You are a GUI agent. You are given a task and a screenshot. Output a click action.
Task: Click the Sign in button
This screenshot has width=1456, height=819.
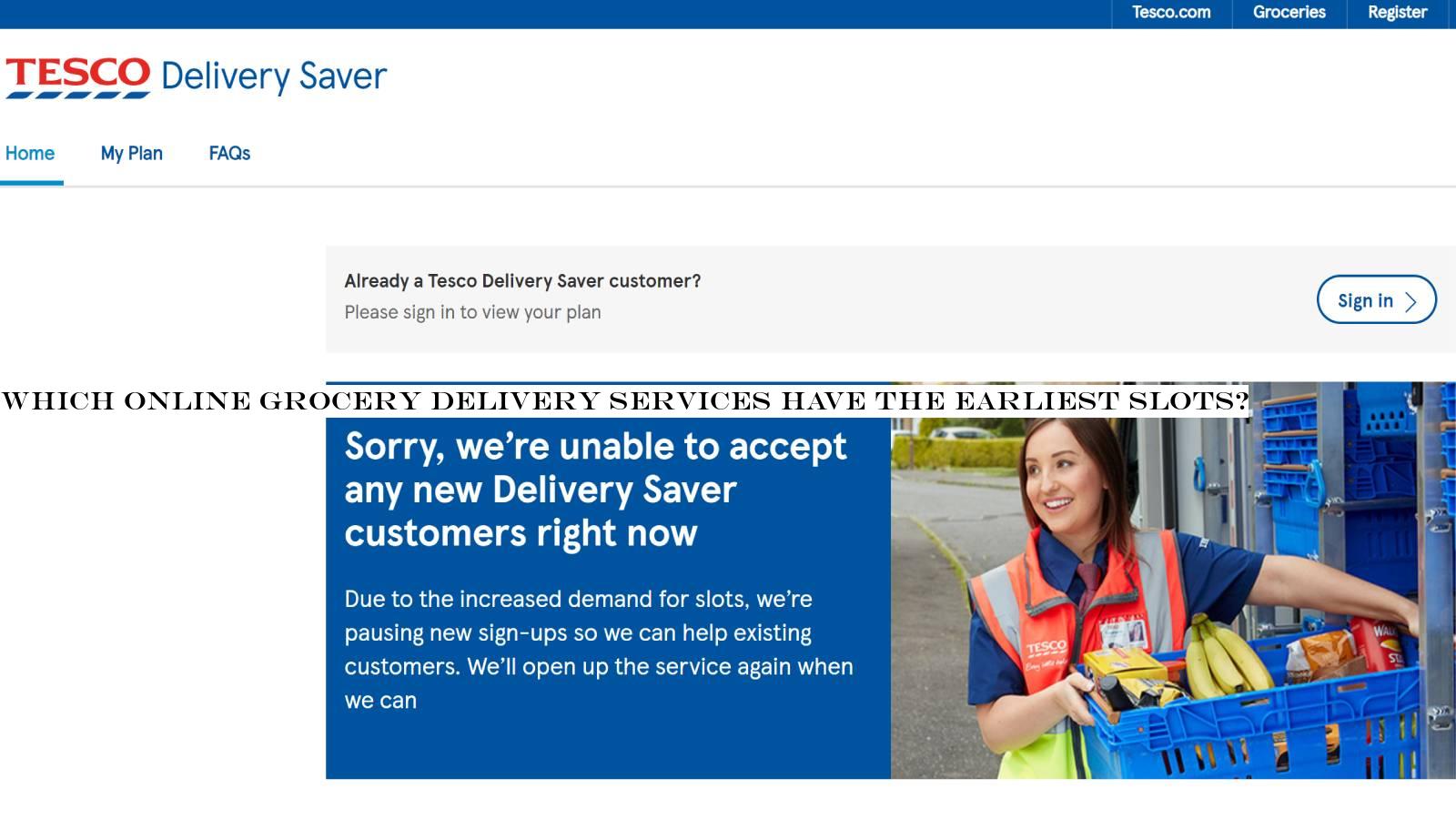click(1376, 299)
